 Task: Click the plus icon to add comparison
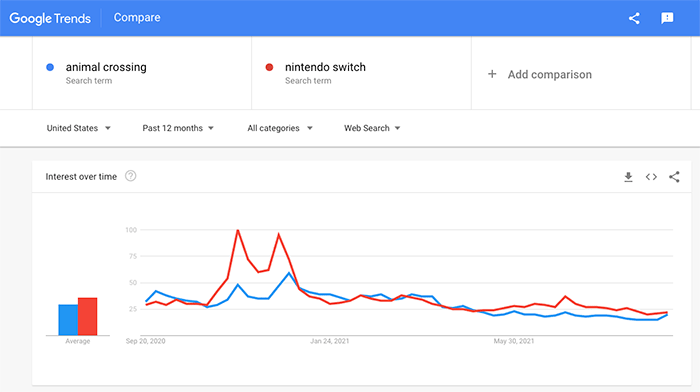pyautogui.click(x=492, y=74)
